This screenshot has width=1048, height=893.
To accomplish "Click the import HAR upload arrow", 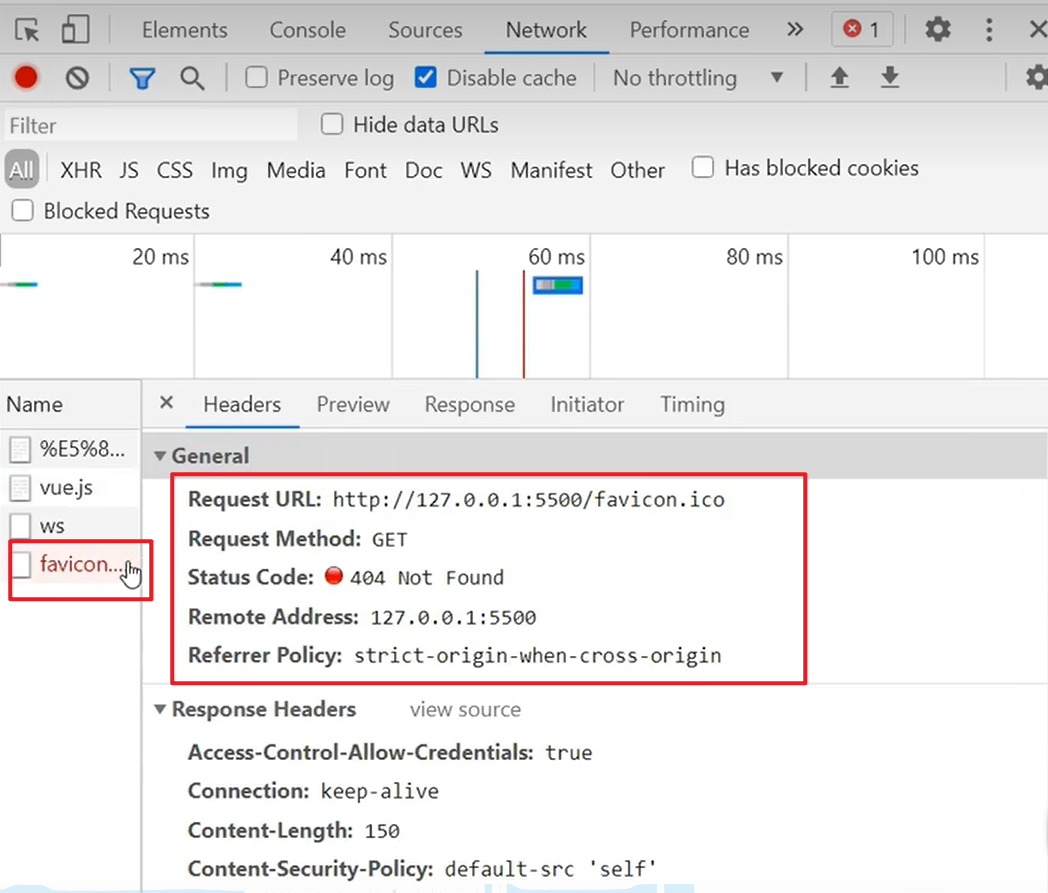I will (x=840, y=78).
